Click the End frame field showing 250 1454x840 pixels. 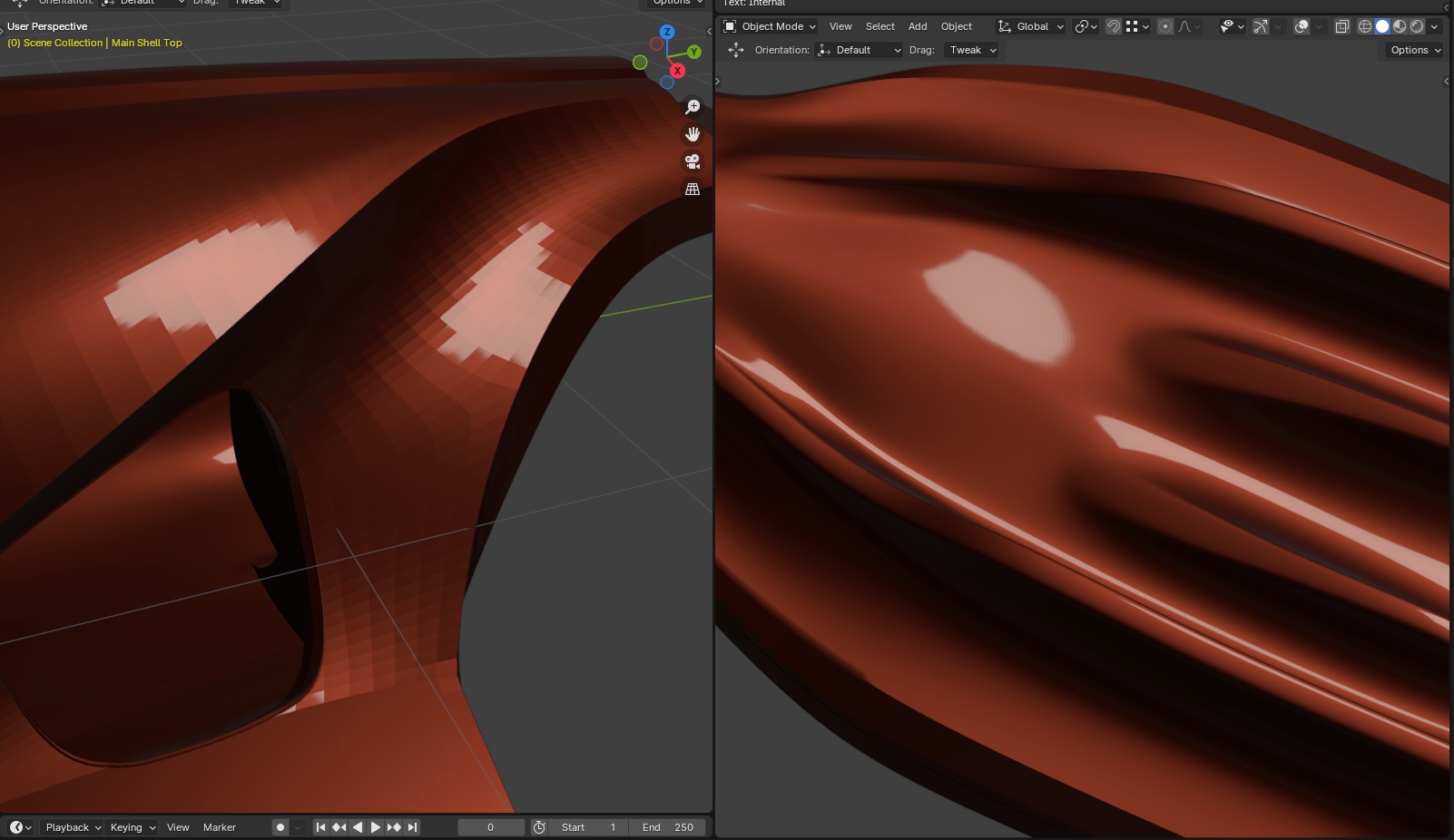(x=669, y=827)
